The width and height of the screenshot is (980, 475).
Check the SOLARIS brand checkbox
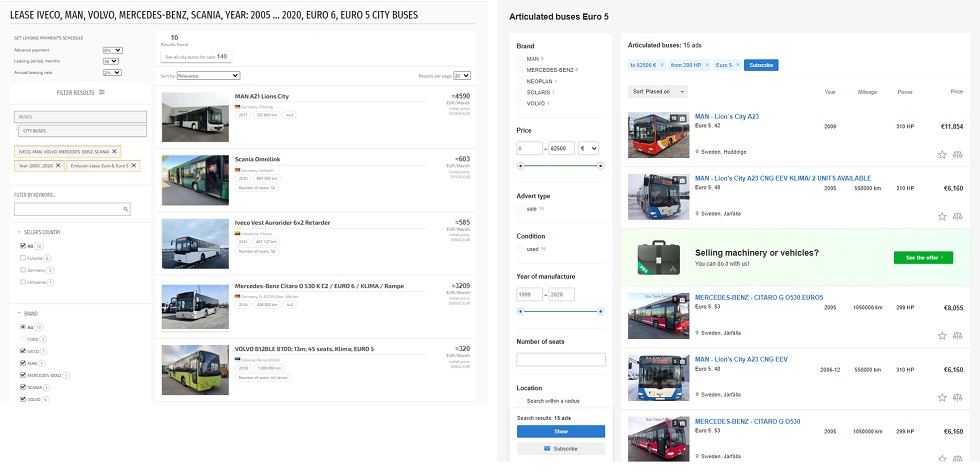pyautogui.click(x=520, y=92)
